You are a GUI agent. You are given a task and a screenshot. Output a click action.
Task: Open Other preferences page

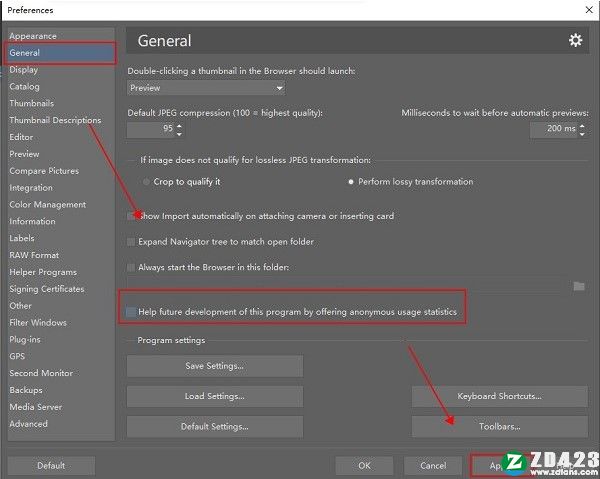click(21, 306)
